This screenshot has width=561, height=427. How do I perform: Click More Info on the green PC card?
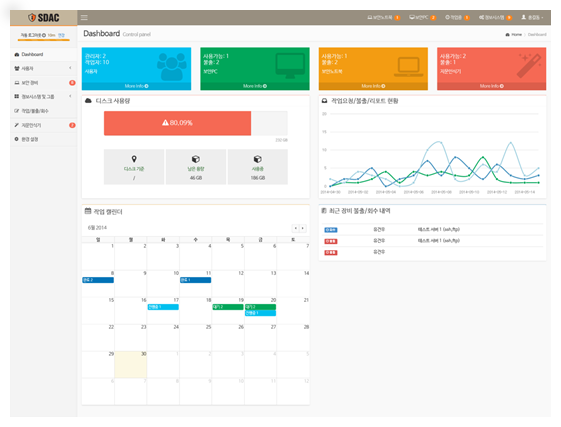click(x=255, y=86)
